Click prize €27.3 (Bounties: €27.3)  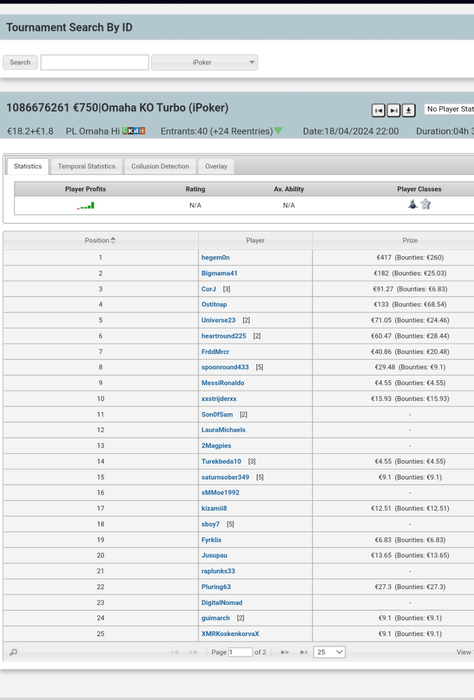click(x=410, y=587)
